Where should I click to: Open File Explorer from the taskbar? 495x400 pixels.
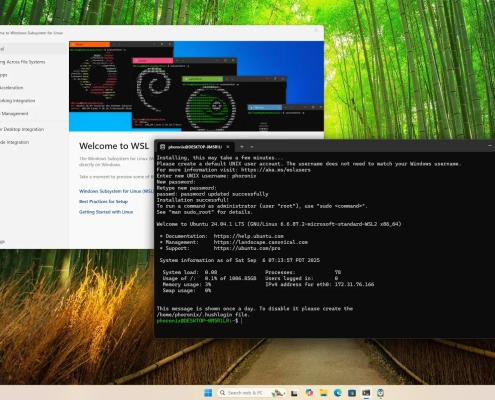[323, 393]
